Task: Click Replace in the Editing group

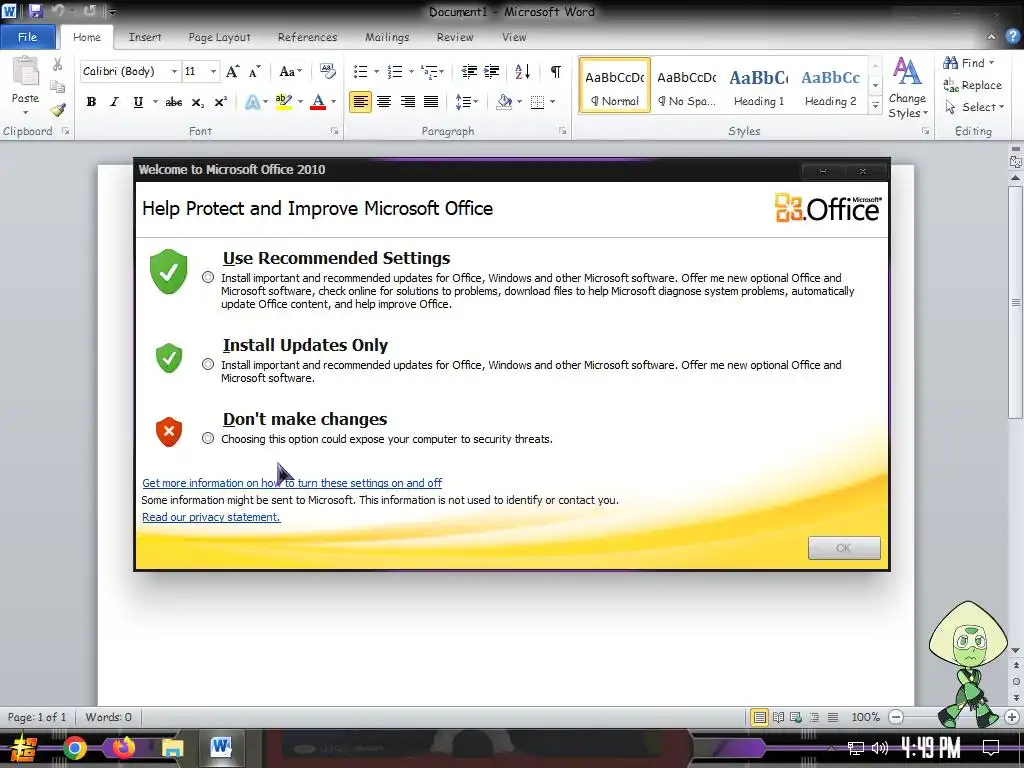Action: point(973,85)
